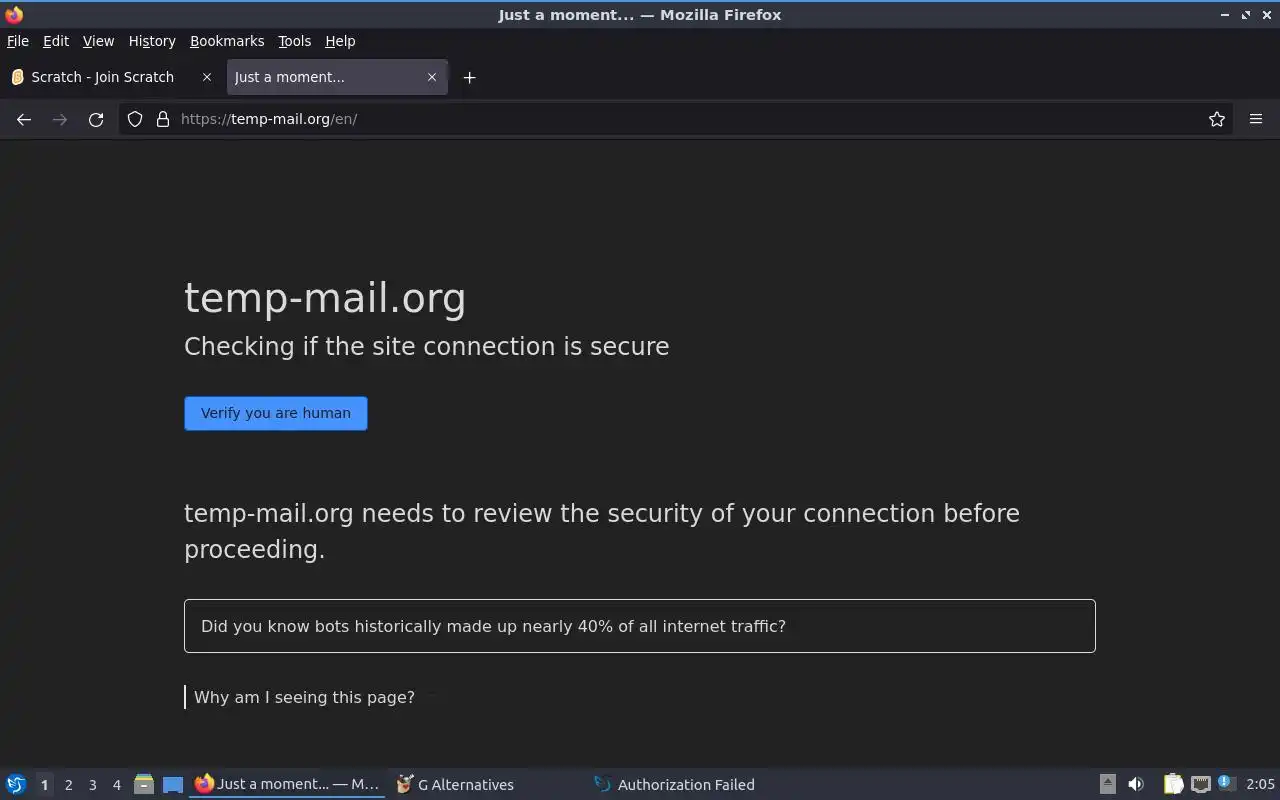Open the Help menu
This screenshot has width=1280, height=800.
pyautogui.click(x=340, y=41)
